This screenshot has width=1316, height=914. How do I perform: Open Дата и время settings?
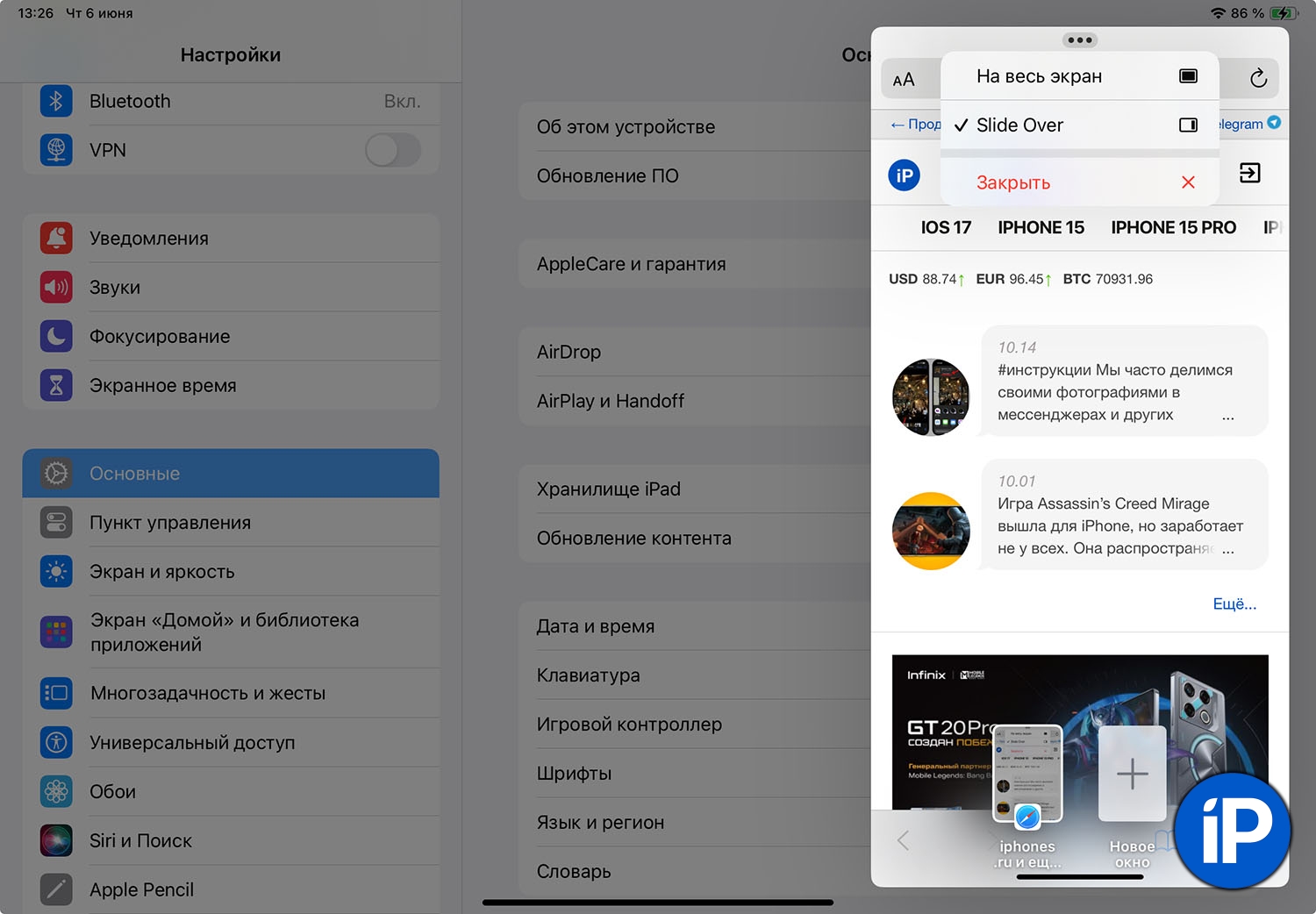point(695,626)
